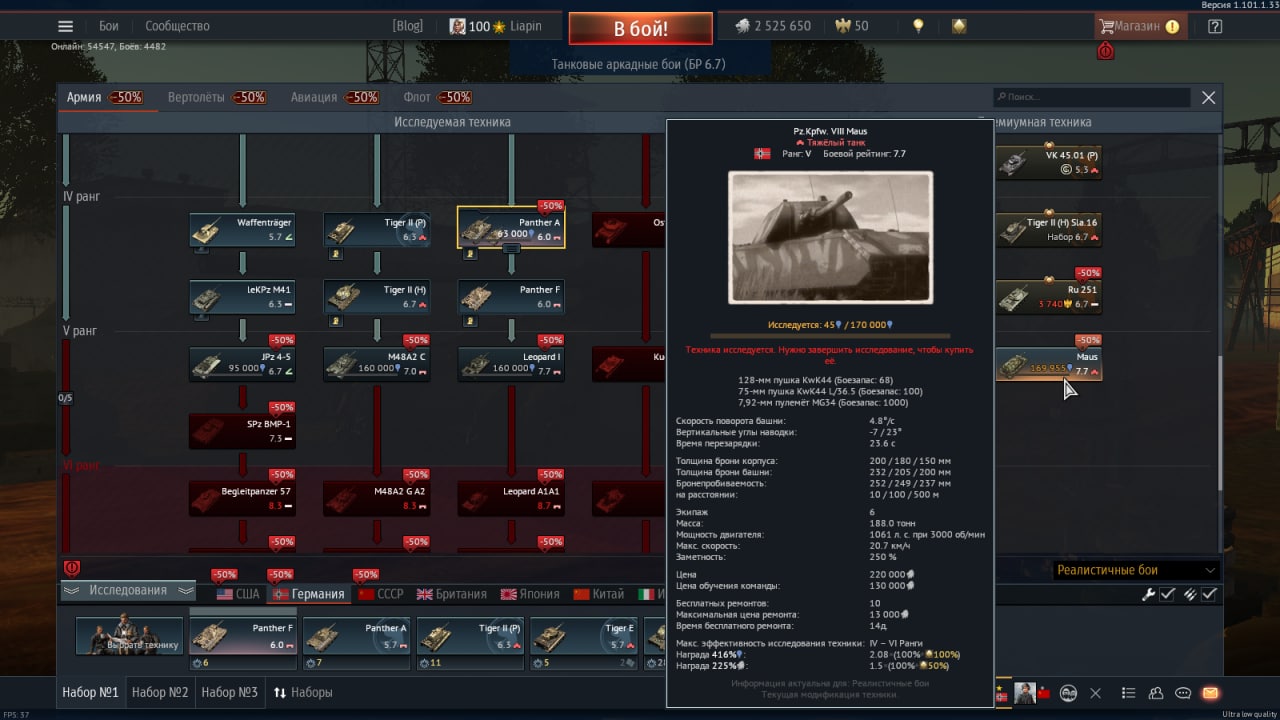Switch to preset Набор №3
This screenshot has width=1280, height=720.
point(229,692)
